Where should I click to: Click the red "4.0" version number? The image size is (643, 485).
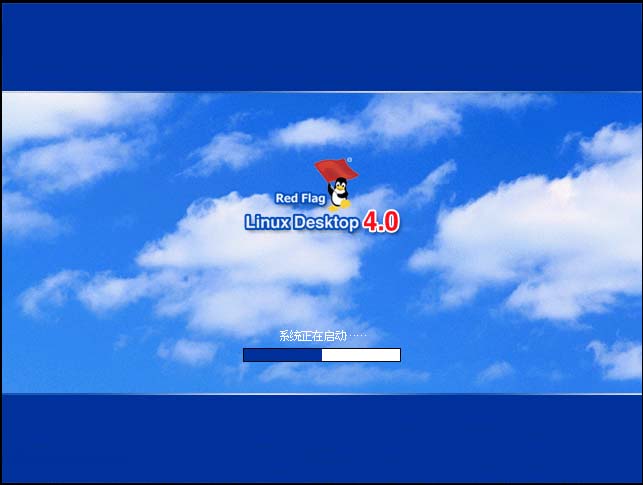point(381,222)
